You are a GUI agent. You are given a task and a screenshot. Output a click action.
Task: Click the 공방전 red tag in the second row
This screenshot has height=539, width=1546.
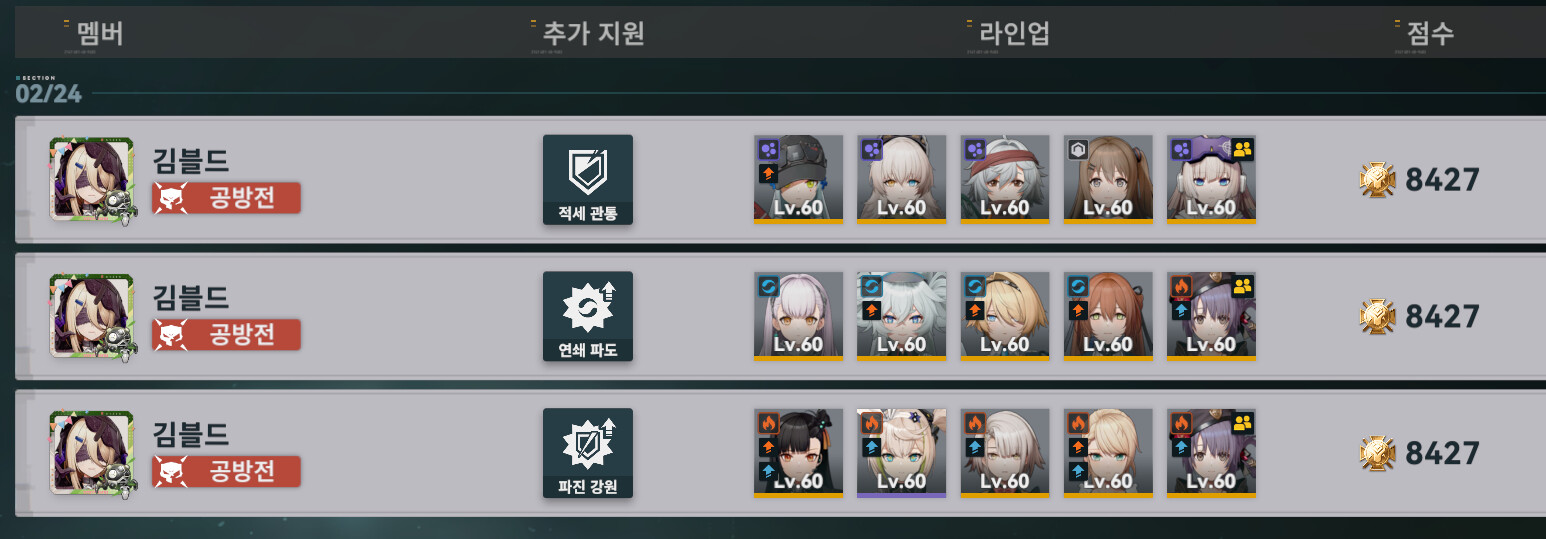pos(226,334)
